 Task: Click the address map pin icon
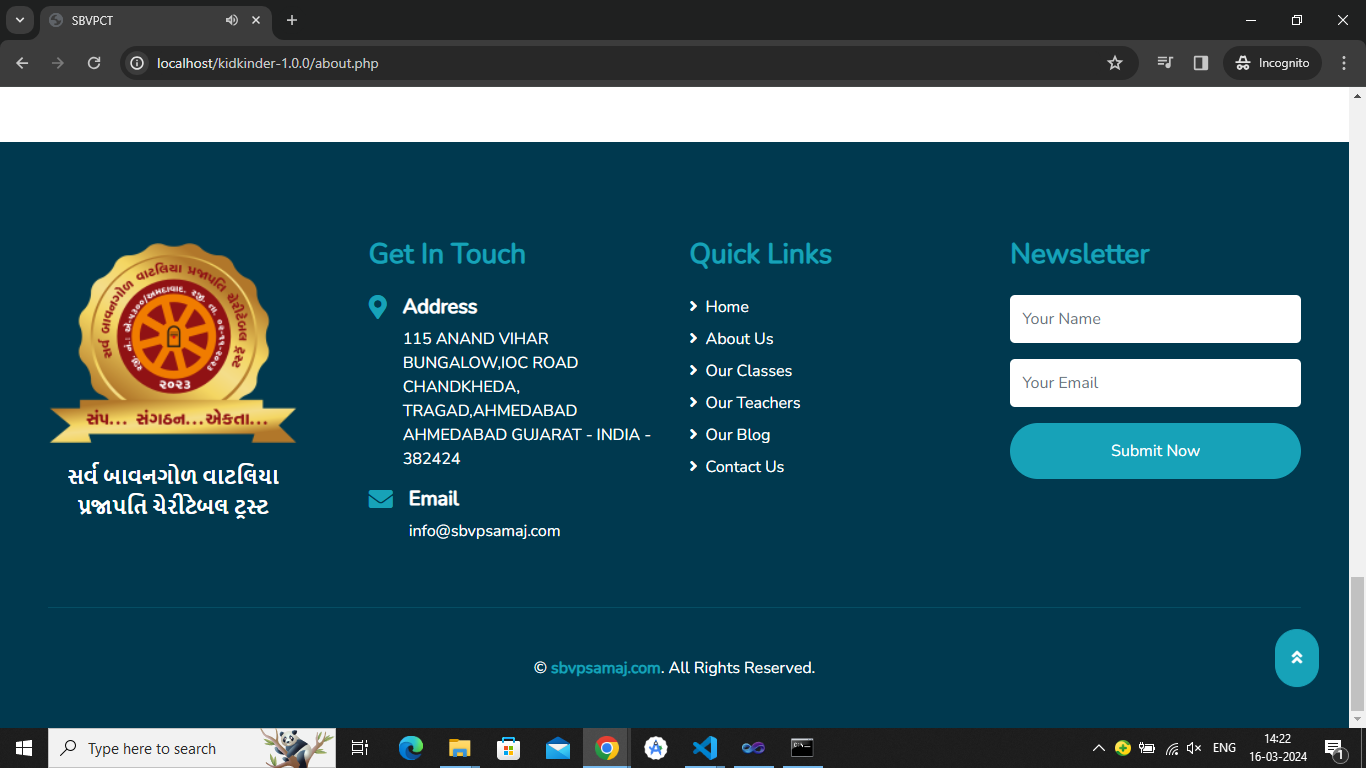point(378,307)
